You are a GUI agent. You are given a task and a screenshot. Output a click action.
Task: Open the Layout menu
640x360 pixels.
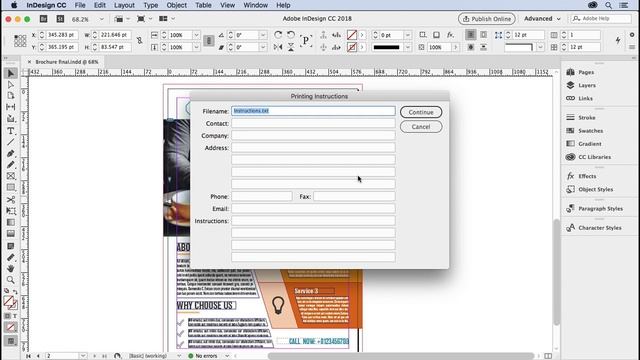(x=124, y=5)
